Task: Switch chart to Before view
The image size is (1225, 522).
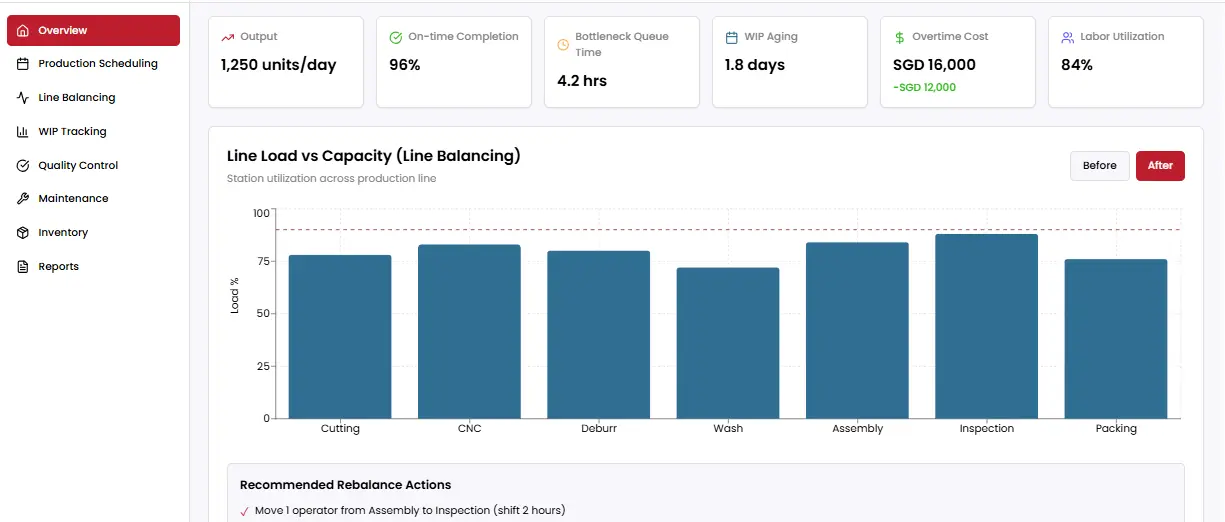Action: coord(1099,166)
